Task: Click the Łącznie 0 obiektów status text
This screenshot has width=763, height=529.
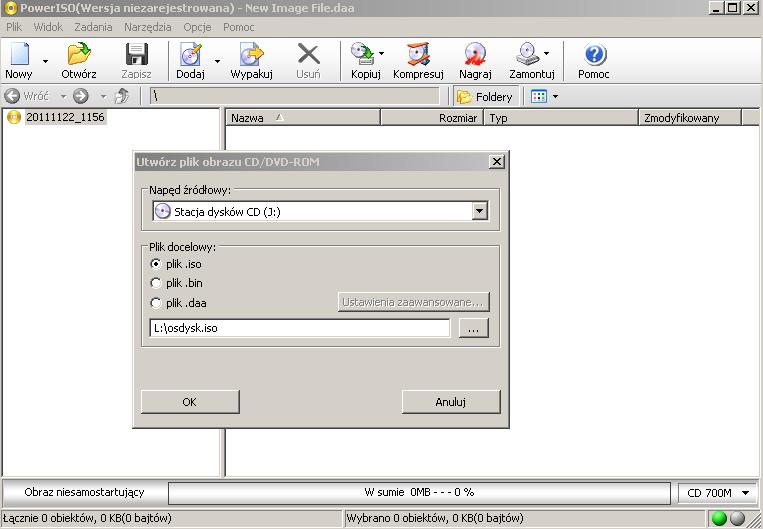Action: coord(87,518)
